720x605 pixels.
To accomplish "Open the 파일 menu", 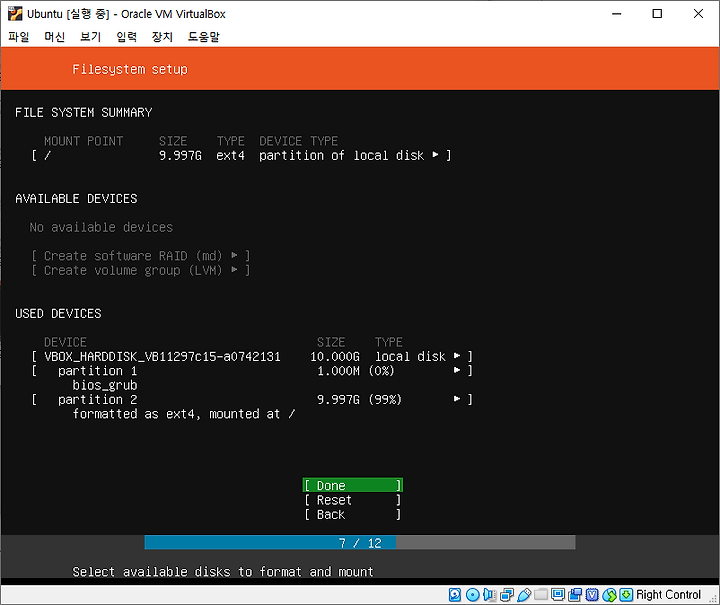I will click(19, 37).
